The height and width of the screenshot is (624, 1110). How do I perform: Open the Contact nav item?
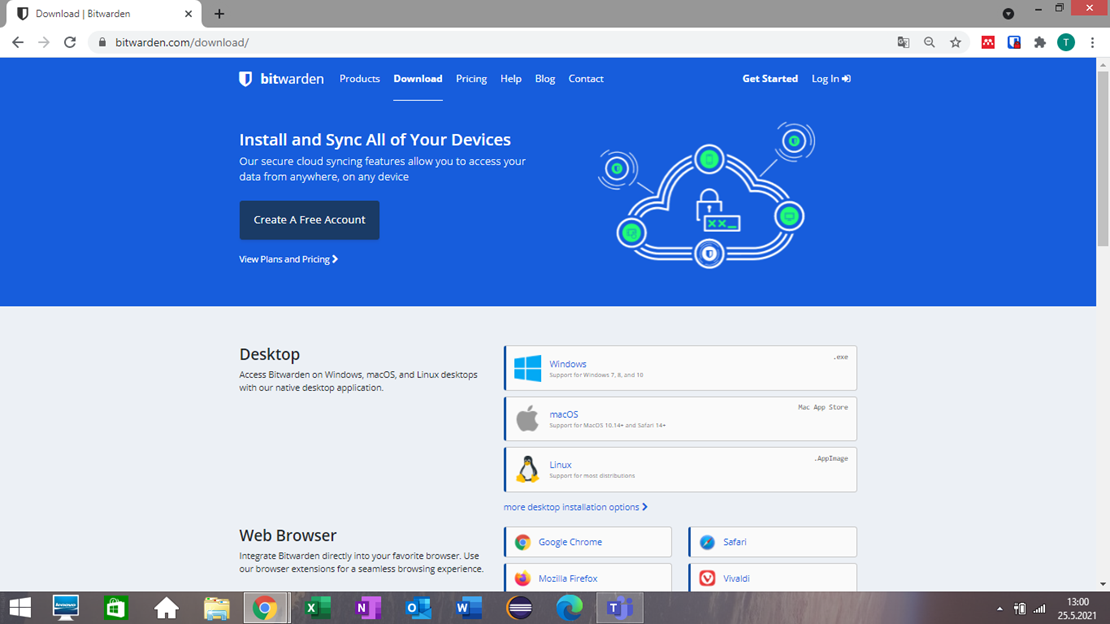pos(585,79)
